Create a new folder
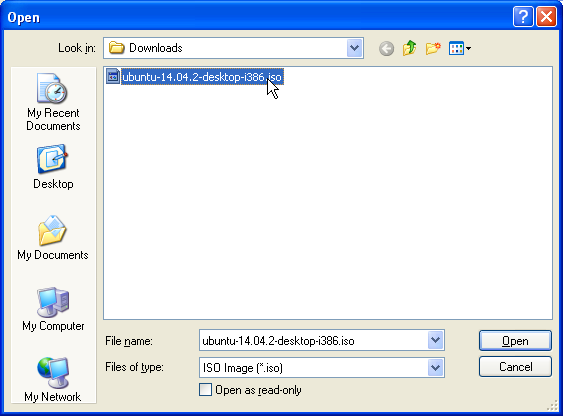This screenshot has height=416, width=563. [433, 48]
